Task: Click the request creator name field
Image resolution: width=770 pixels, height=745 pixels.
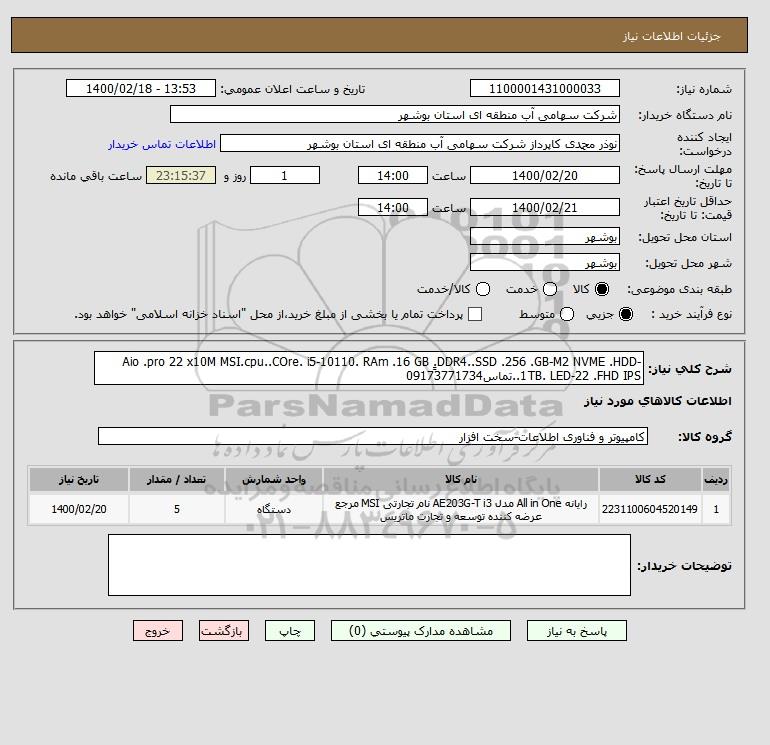Action: pos(420,143)
